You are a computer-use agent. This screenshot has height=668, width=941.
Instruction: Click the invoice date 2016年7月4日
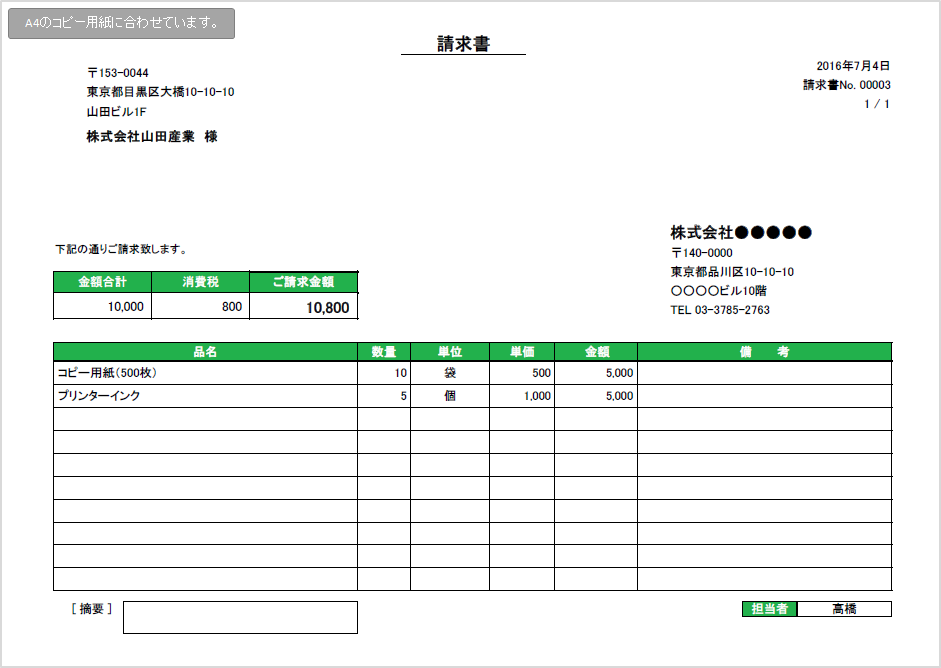click(852, 65)
